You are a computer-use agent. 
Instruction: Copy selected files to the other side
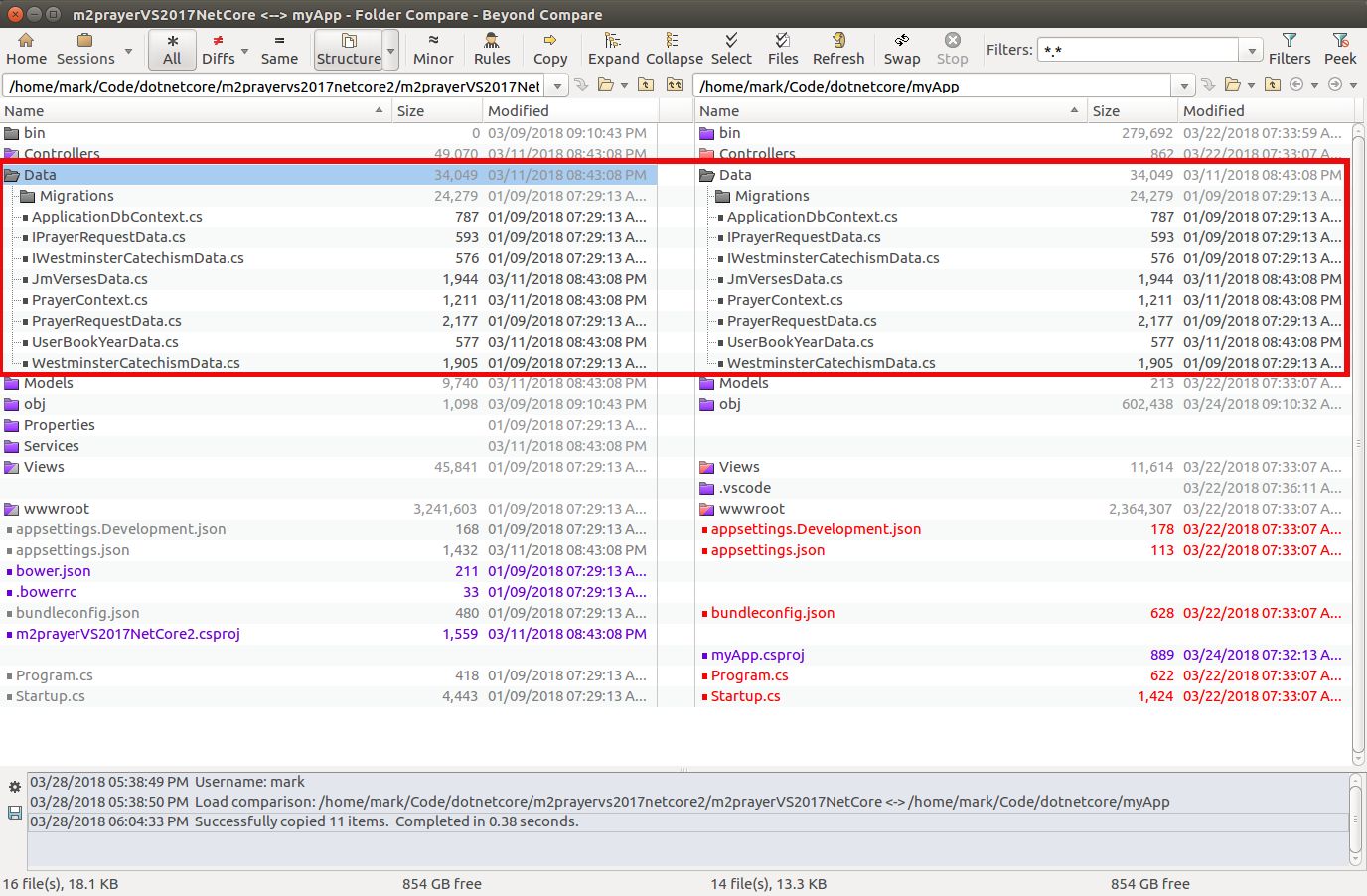pos(550,48)
